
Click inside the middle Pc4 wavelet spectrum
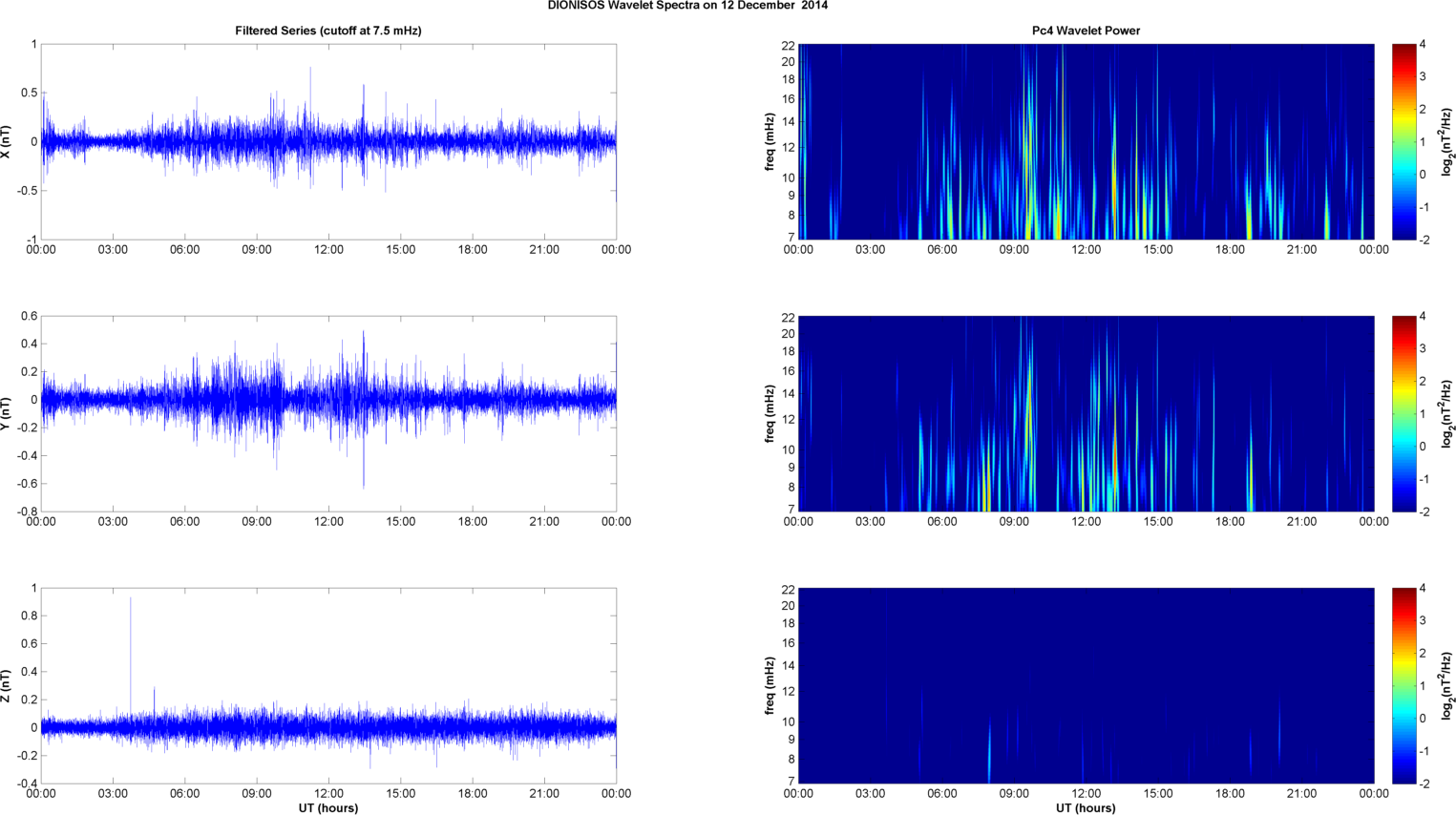click(1086, 413)
